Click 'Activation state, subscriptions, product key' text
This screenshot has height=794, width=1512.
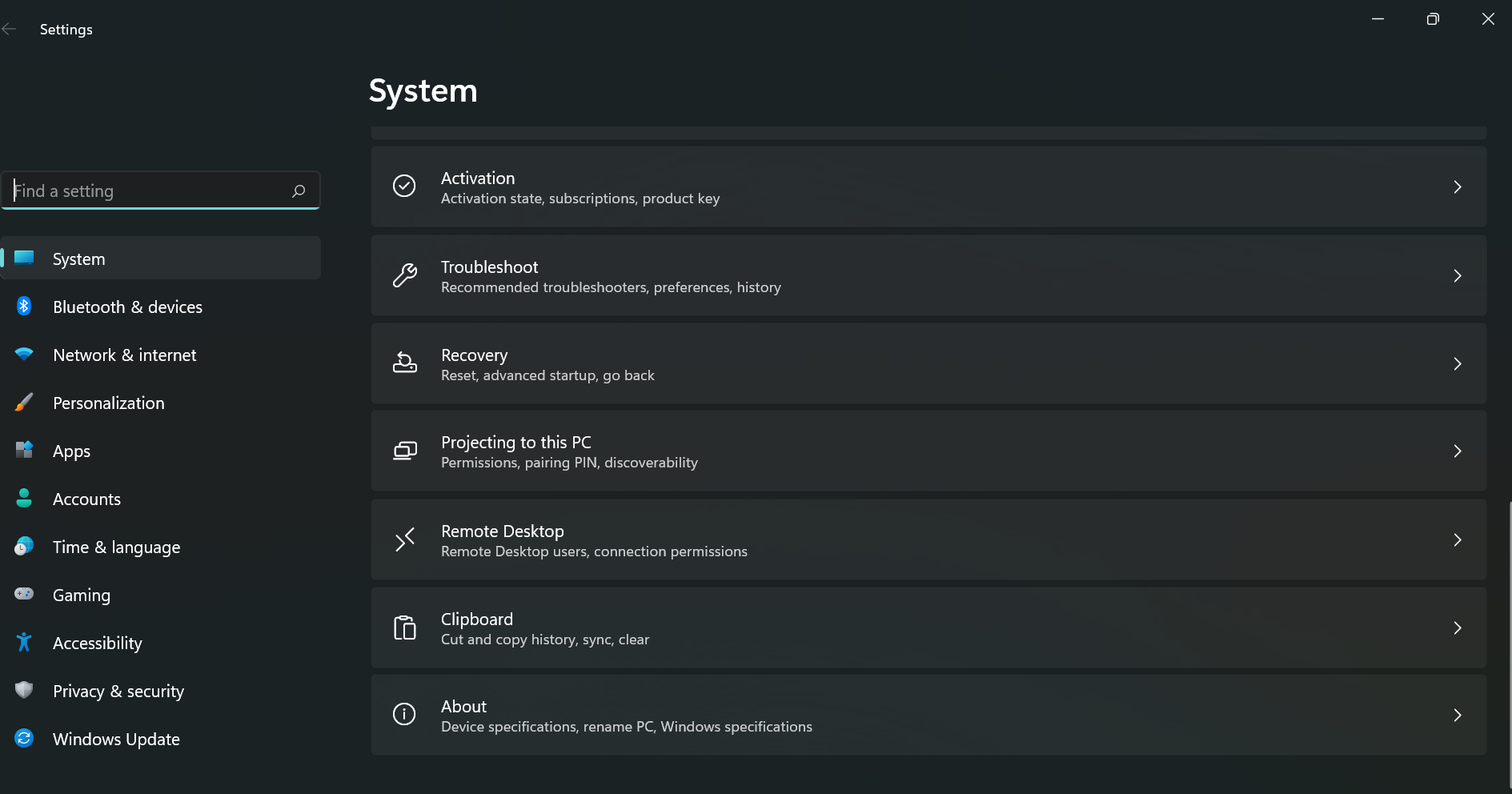point(580,198)
